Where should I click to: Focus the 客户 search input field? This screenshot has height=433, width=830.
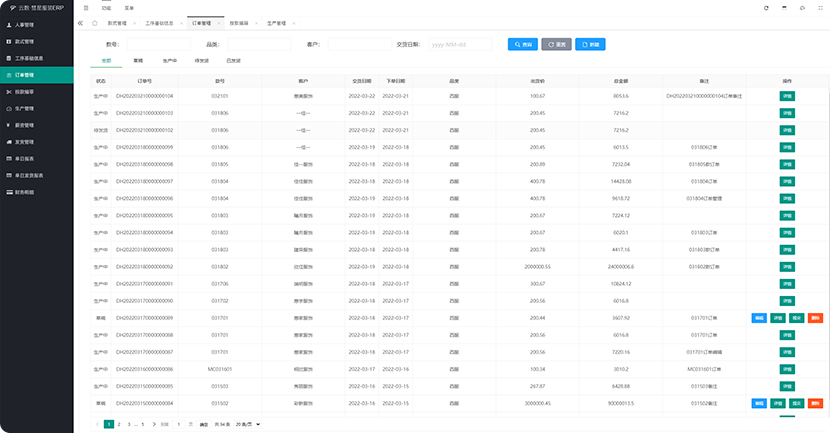359,44
